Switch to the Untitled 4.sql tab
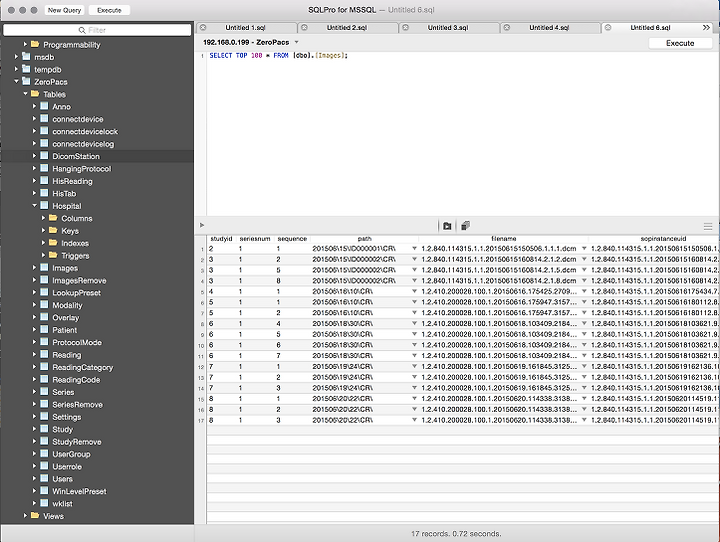The width and height of the screenshot is (720, 542). [x=549, y=28]
